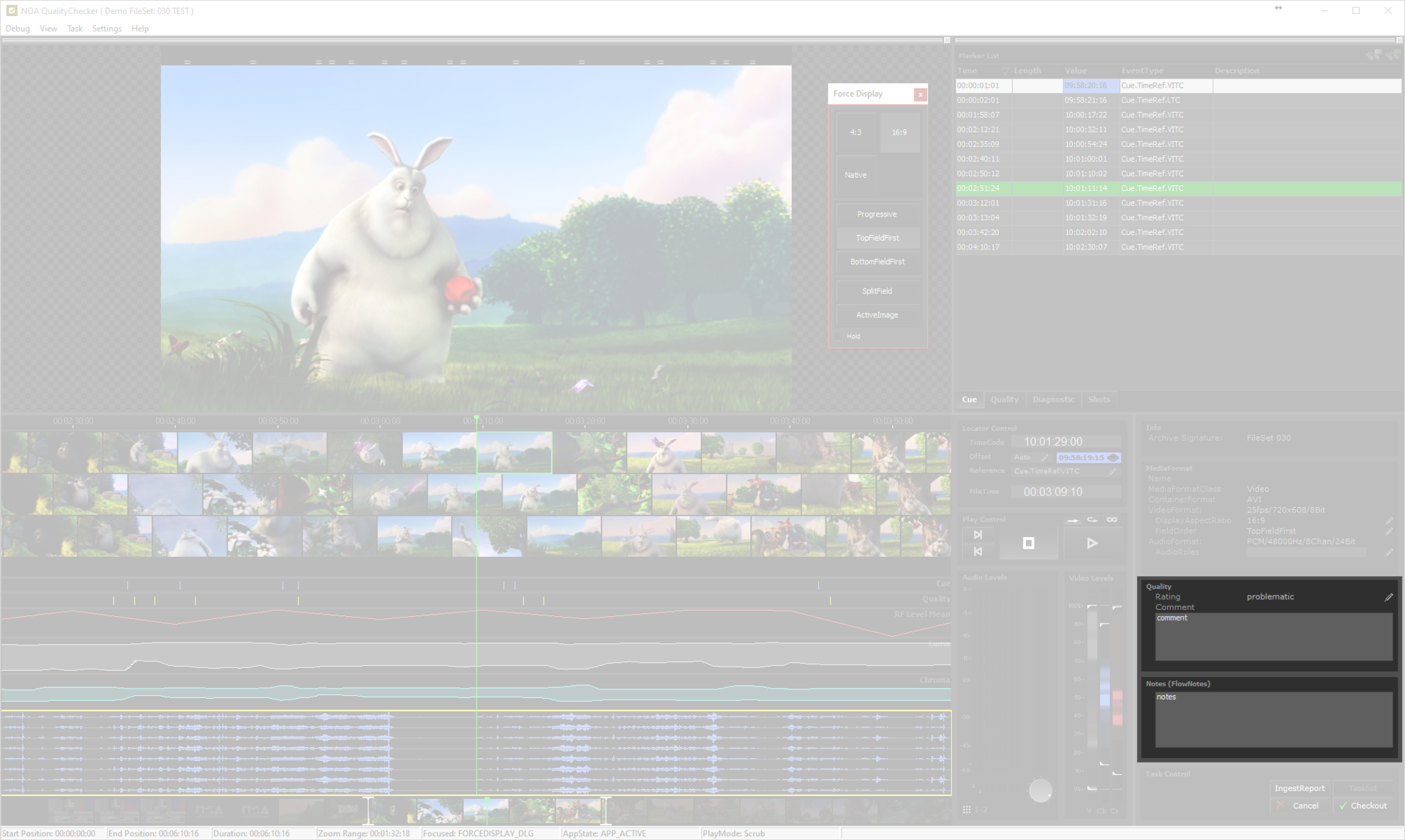1405x840 pixels.
Task: Click the Value column header
Action: [1076, 71]
